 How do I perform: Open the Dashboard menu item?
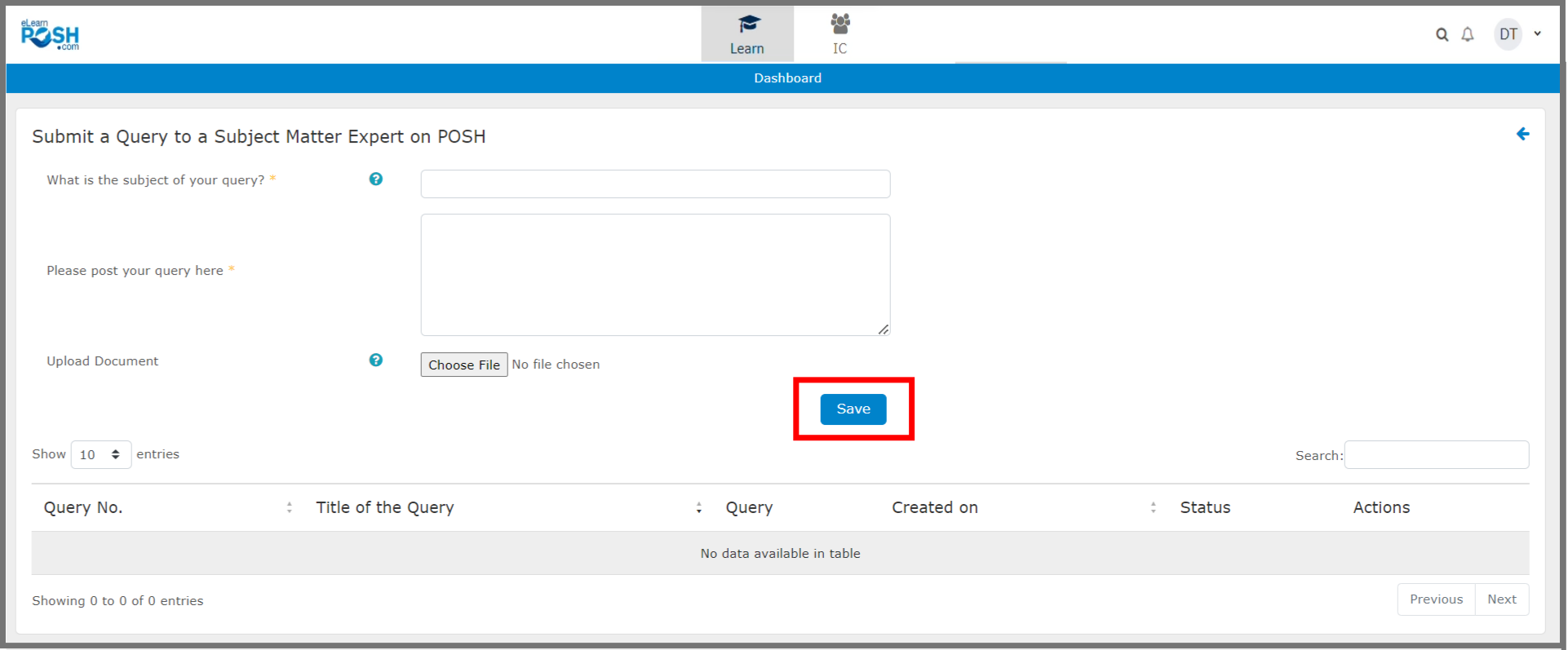(x=787, y=78)
